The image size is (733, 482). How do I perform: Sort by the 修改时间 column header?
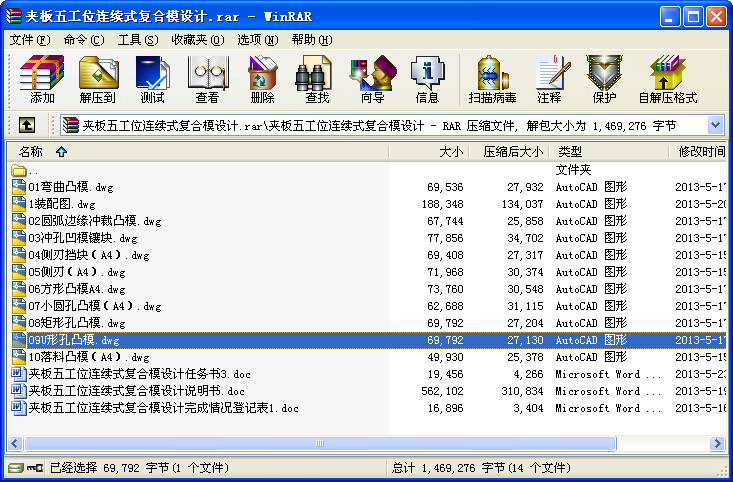tap(697, 151)
